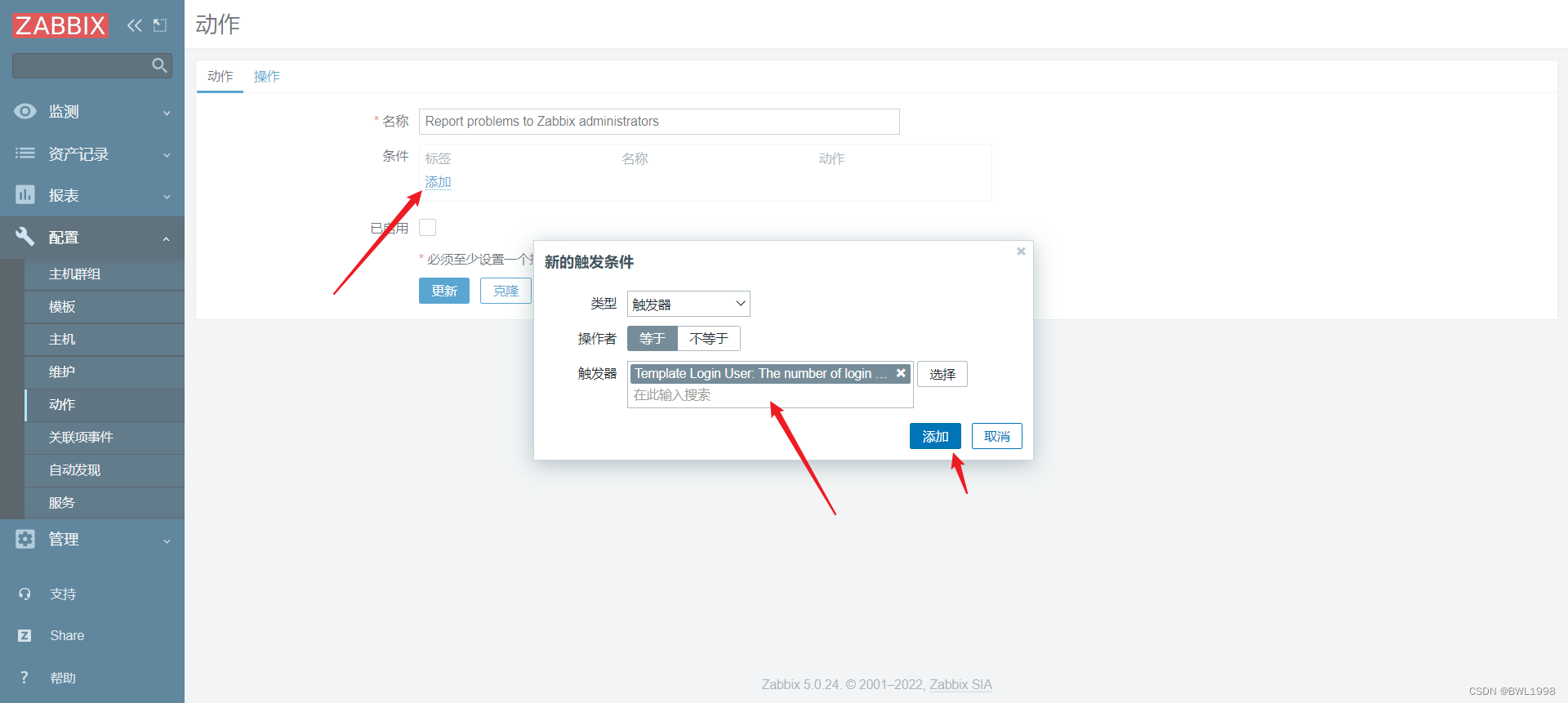Click the eye icon for 监测
1568x703 pixels.
(x=25, y=111)
